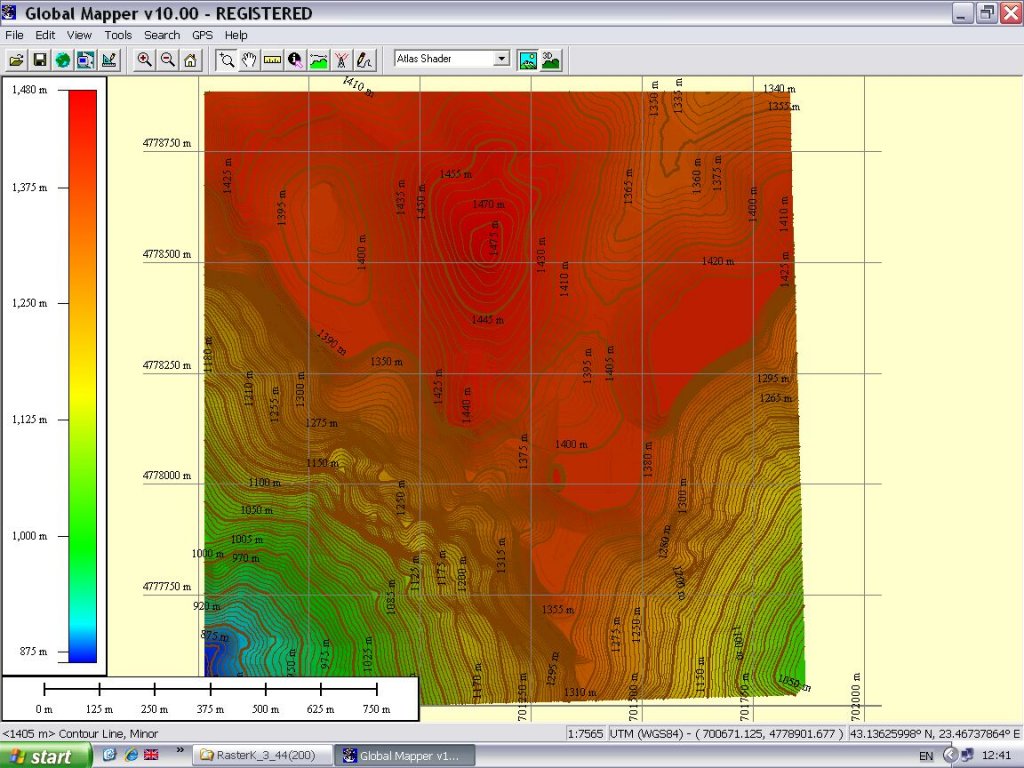Open the GPS menu

pos(203,35)
